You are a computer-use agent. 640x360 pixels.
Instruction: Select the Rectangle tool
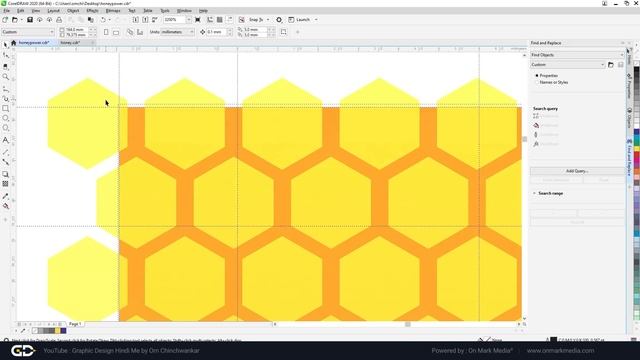click(5, 109)
